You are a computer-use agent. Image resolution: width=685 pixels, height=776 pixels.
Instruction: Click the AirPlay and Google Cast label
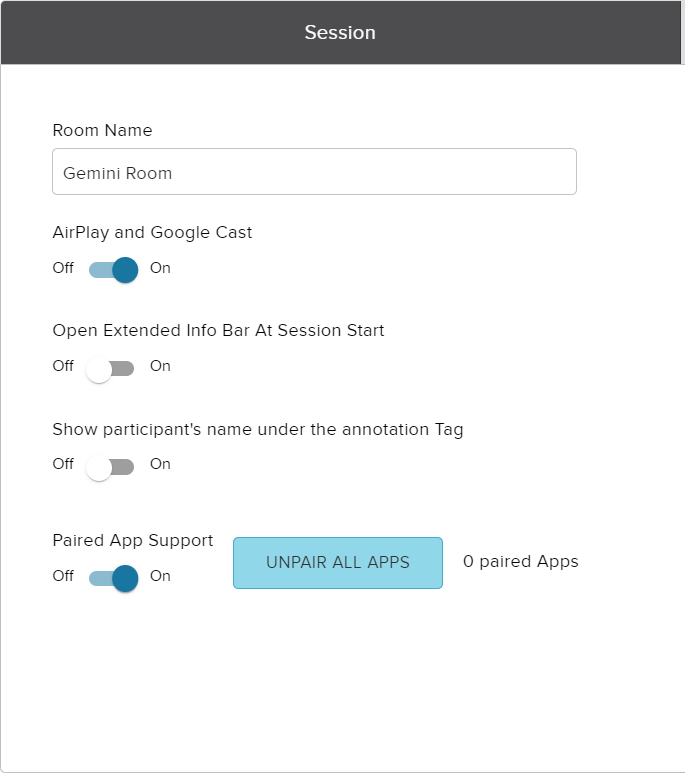pyautogui.click(x=152, y=232)
